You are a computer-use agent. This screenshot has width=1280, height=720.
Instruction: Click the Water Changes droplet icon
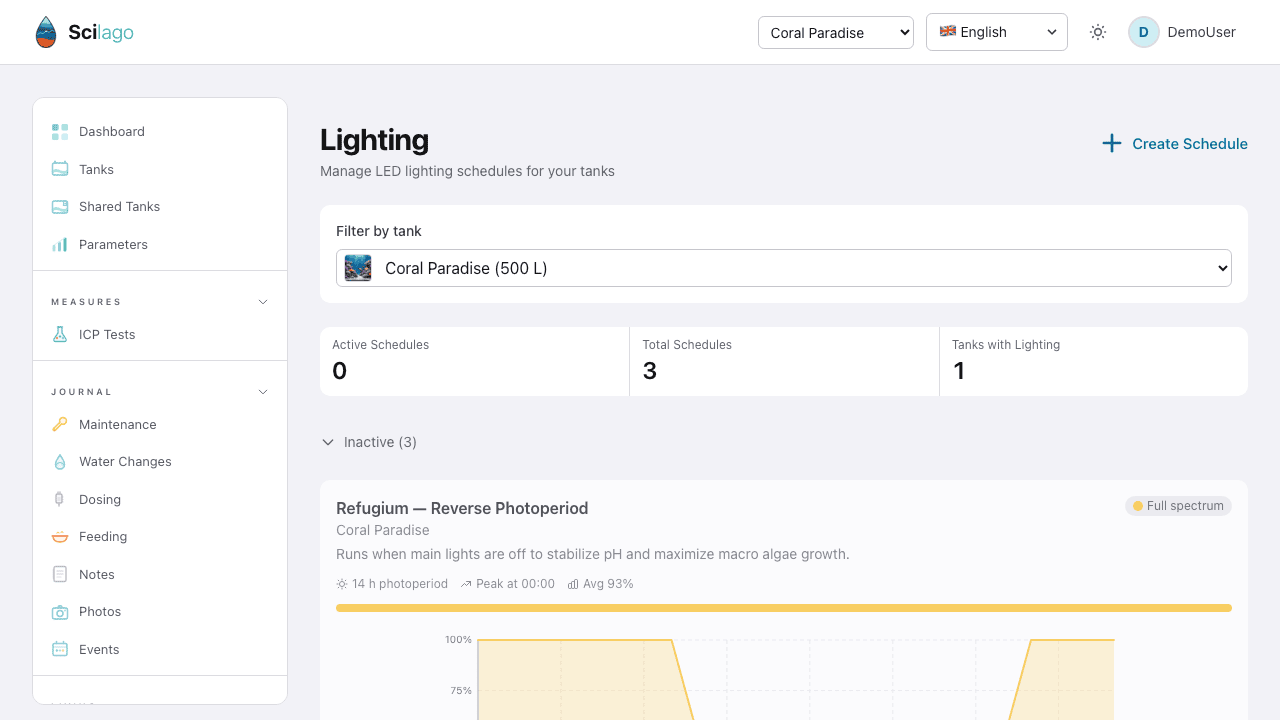point(60,462)
